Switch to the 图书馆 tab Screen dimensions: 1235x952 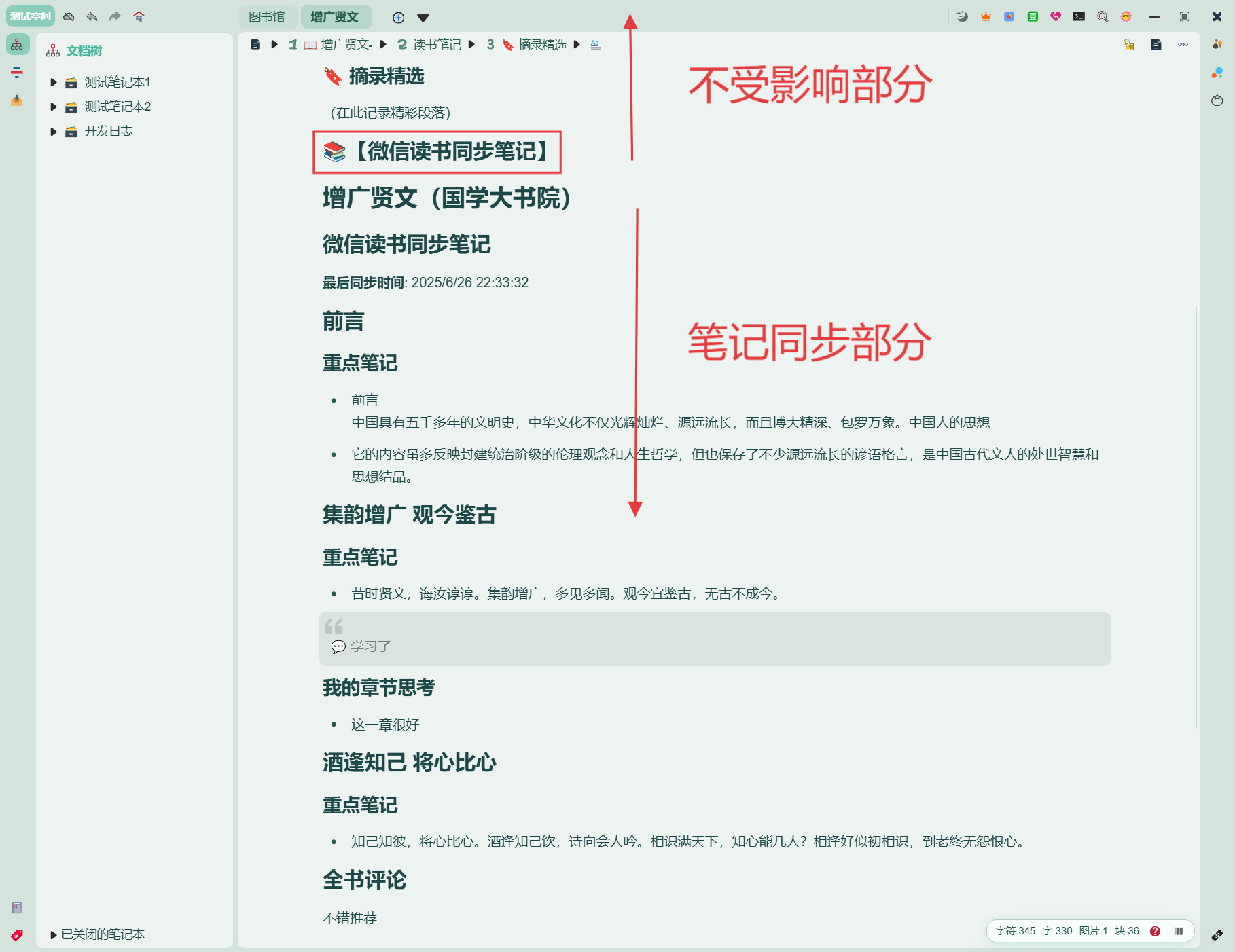click(x=267, y=17)
